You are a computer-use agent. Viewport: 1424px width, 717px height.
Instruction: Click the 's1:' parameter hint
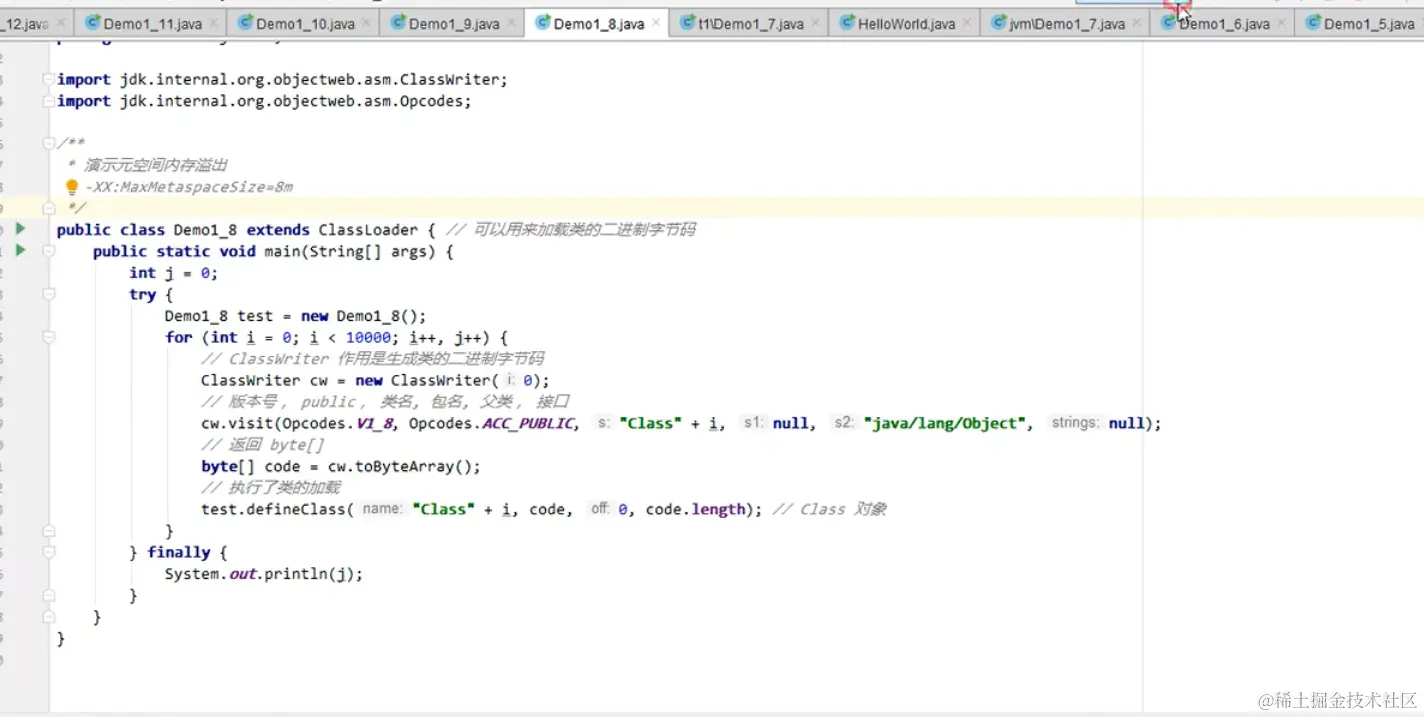click(753, 423)
